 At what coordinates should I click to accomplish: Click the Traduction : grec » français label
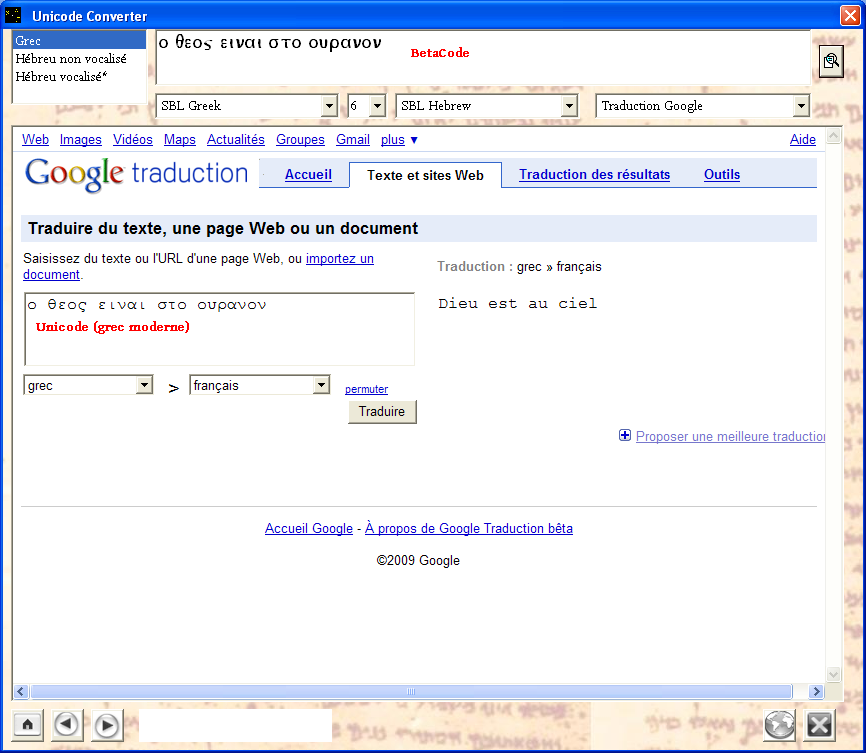tap(519, 266)
